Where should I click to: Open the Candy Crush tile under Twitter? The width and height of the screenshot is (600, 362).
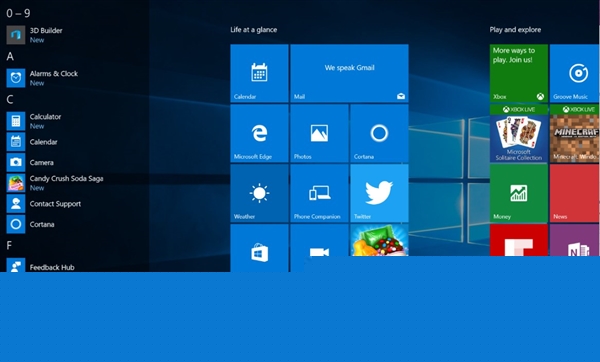coord(379,240)
